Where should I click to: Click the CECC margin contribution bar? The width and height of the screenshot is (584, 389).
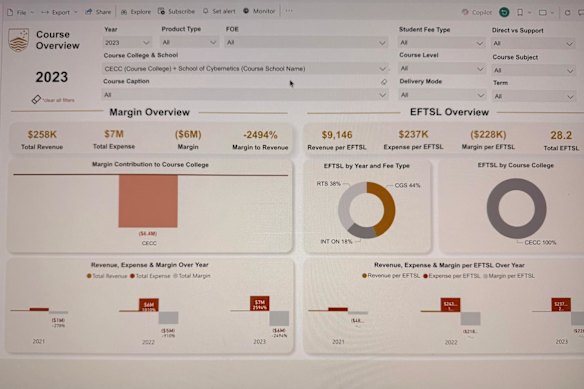pyautogui.click(x=148, y=201)
